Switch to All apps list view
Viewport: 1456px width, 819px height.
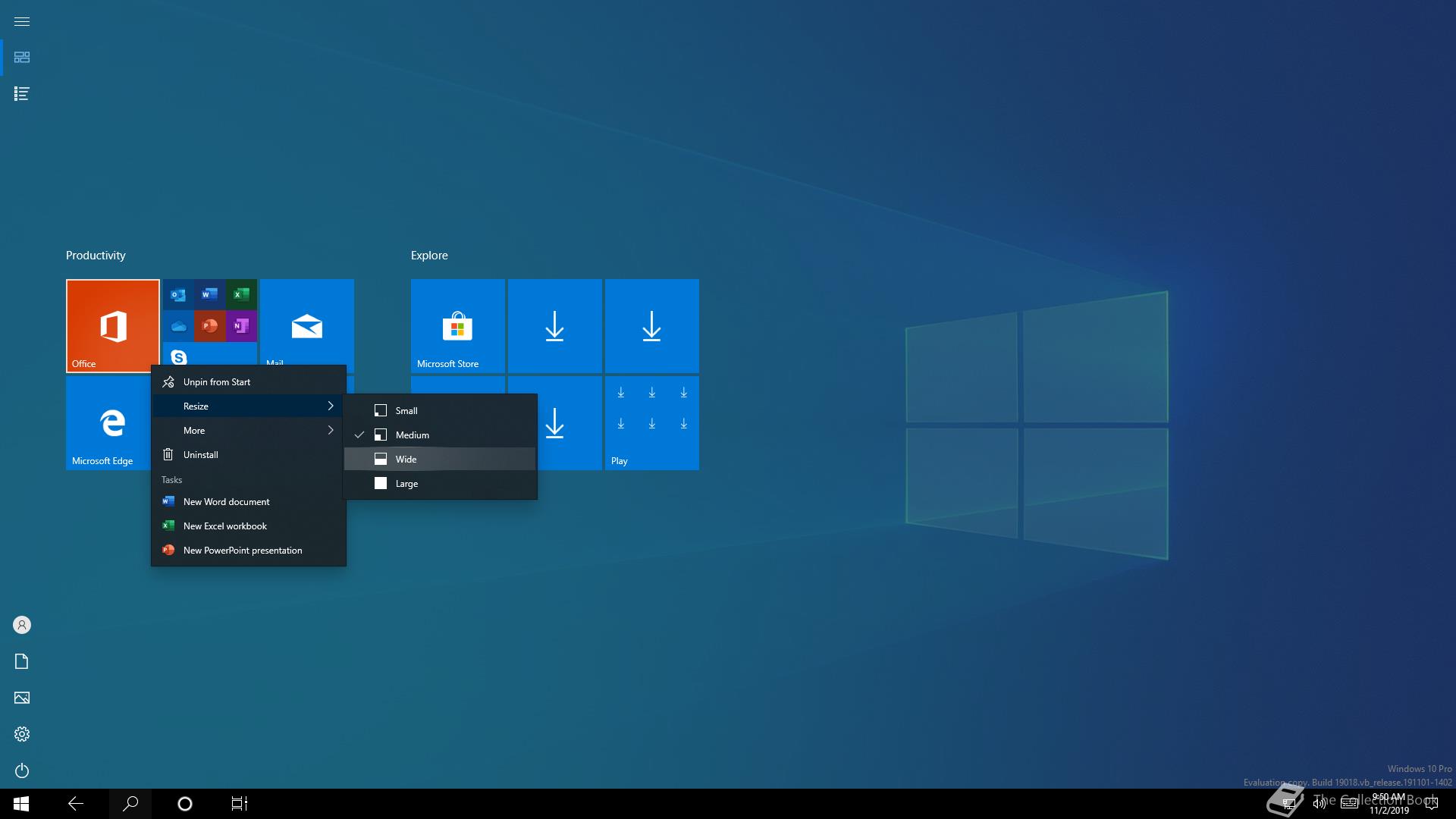tap(21, 94)
